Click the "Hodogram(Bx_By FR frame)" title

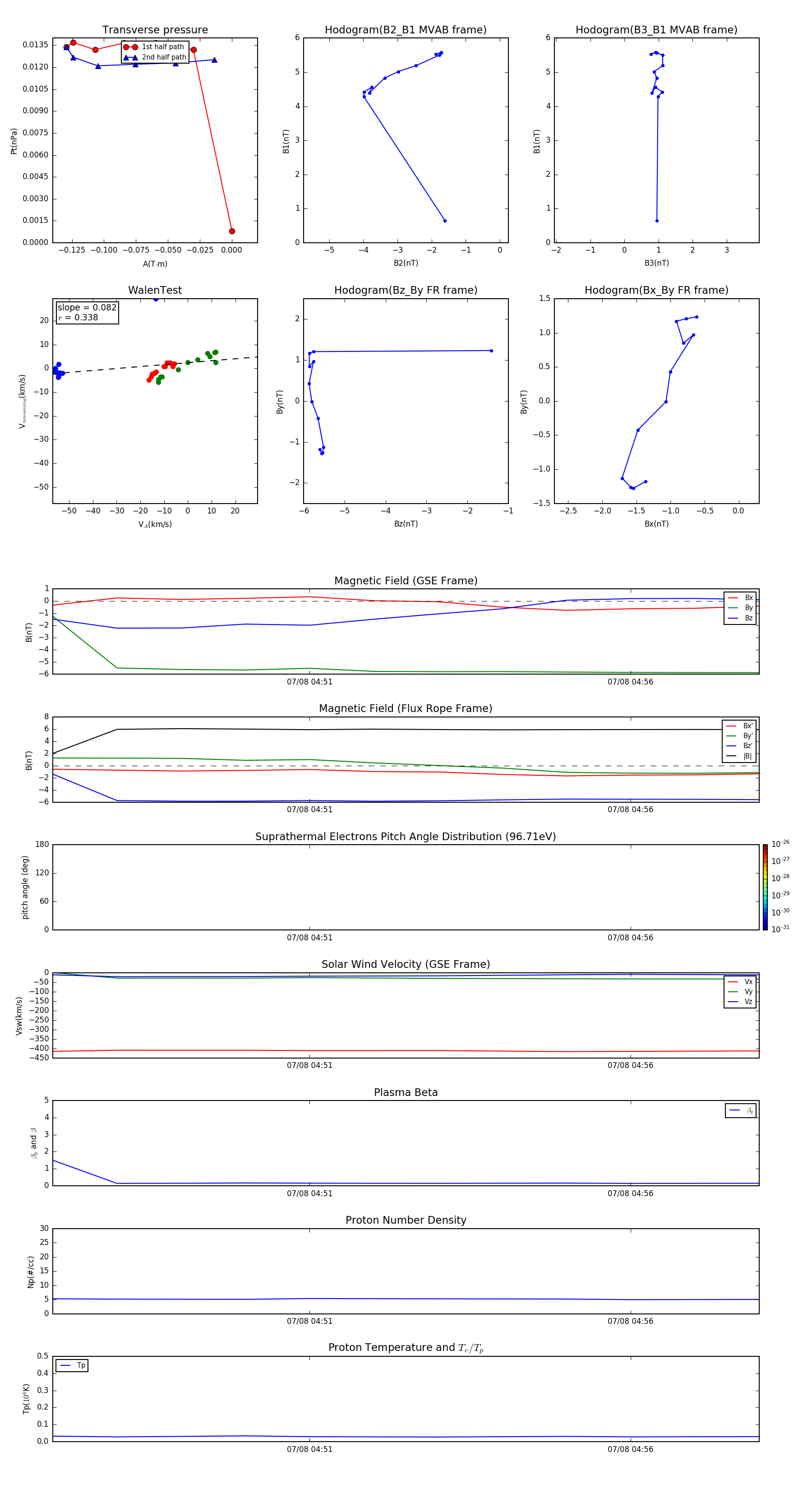tap(656, 290)
